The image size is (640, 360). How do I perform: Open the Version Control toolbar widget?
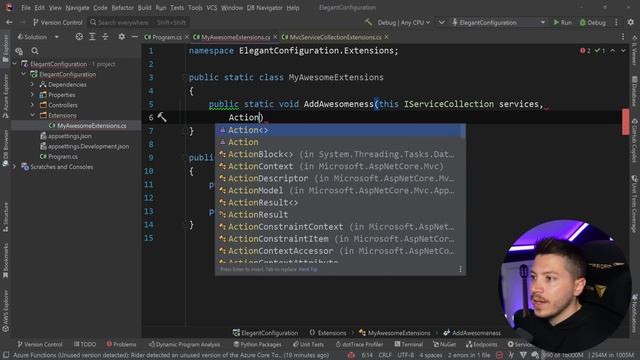[58, 22]
